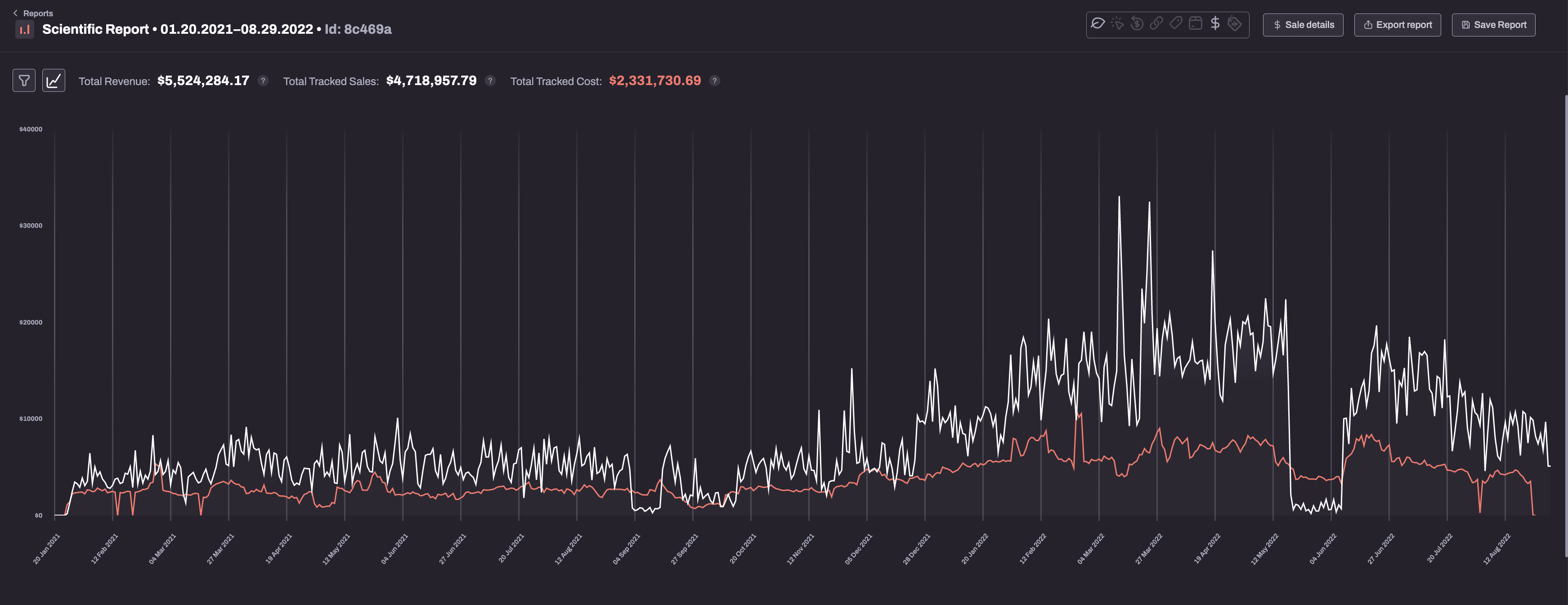1568x605 pixels.
Task: Select the cursor click icon
Action: pyautogui.click(x=1117, y=24)
